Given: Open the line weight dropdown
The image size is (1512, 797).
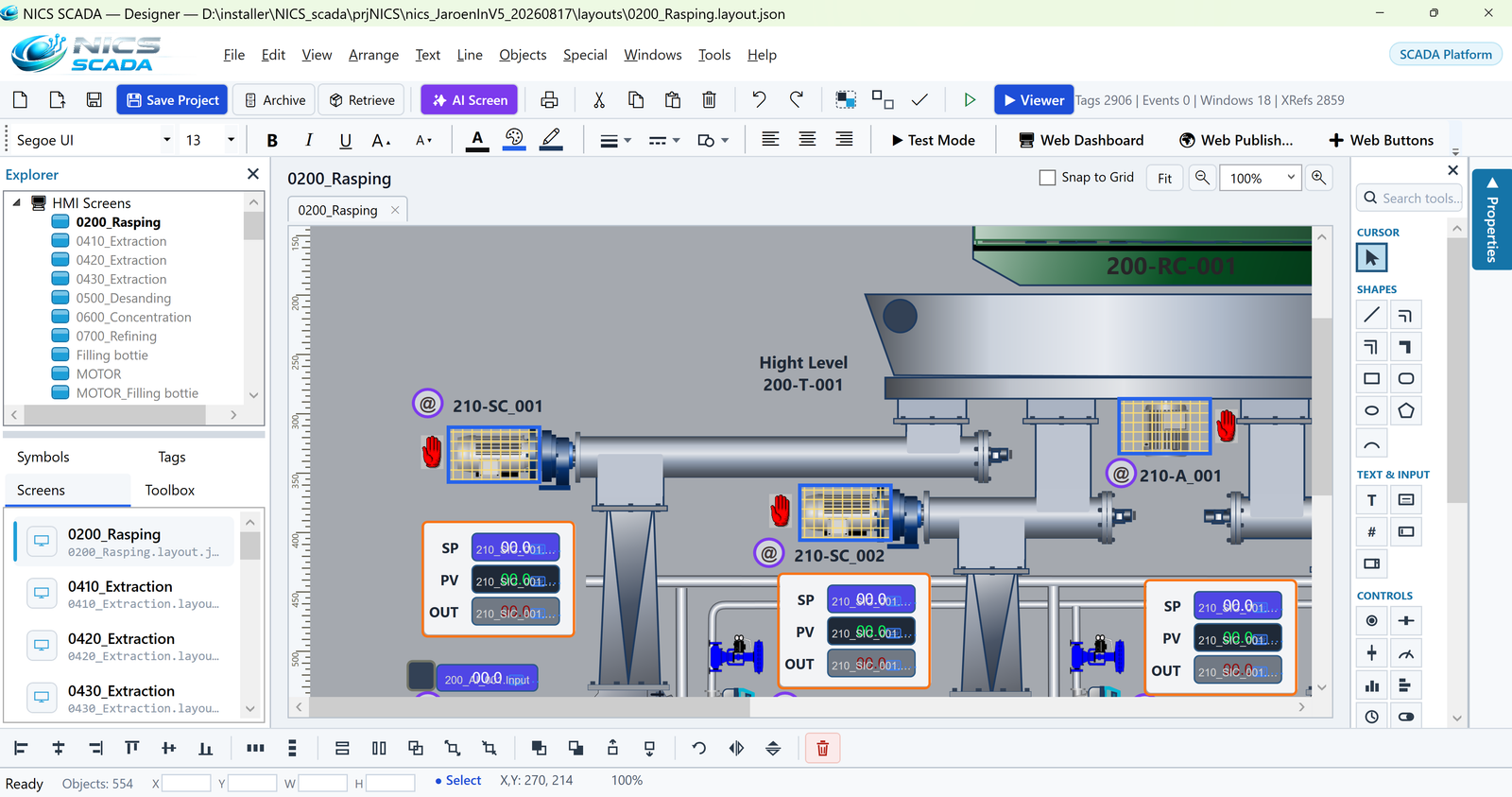Looking at the screenshot, I should 615,140.
